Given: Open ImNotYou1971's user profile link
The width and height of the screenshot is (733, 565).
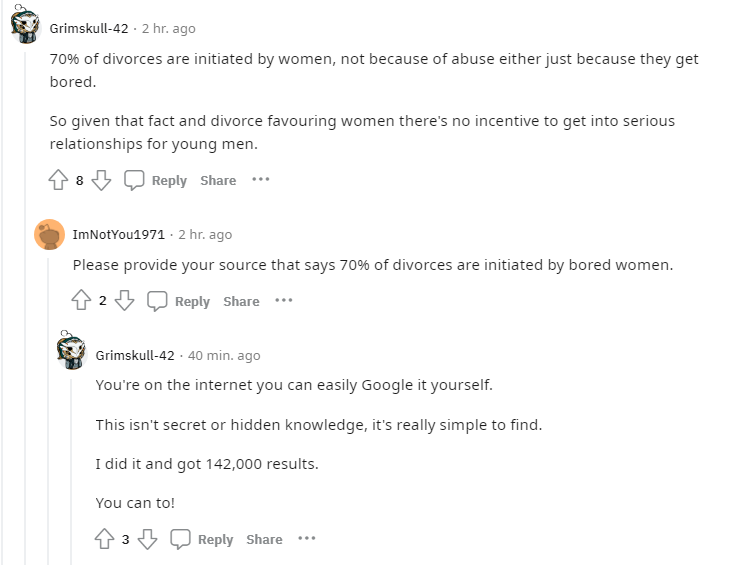Looking at the screenshot, I should [119, 234].
